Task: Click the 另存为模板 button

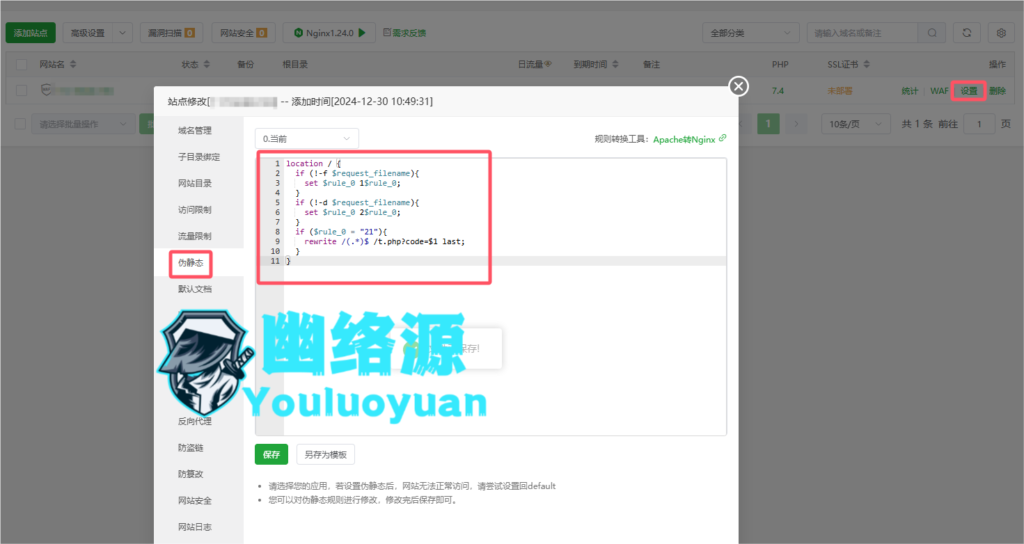Action: [325, 454]
